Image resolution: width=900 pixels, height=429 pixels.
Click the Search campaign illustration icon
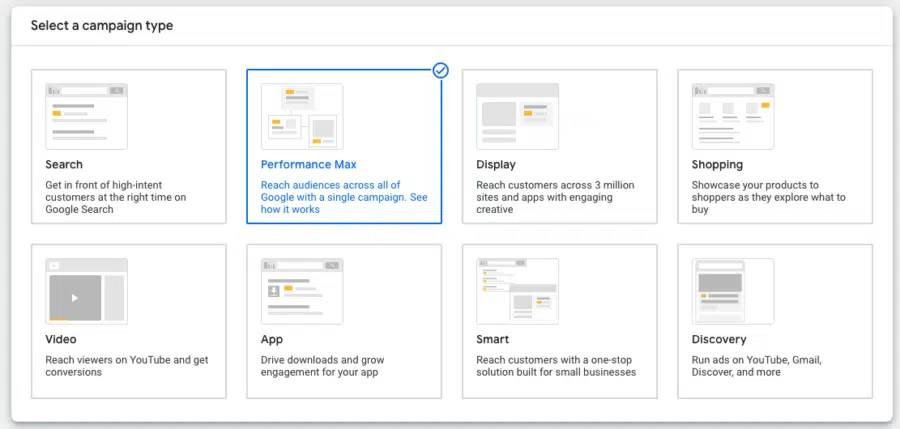[87, 117]
